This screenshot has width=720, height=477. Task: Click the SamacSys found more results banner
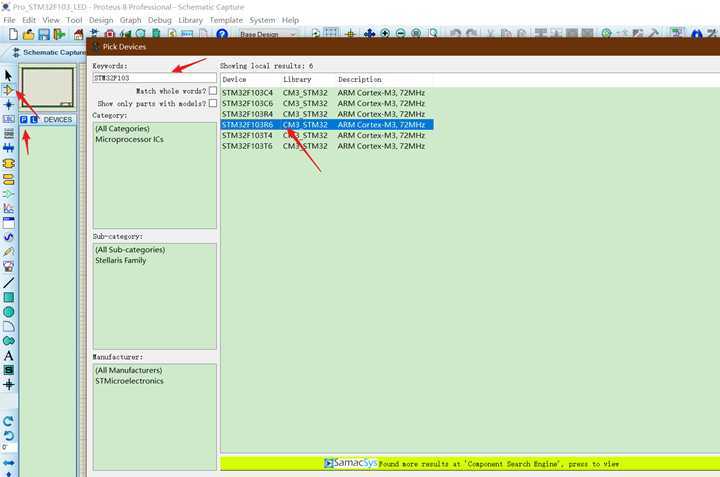pyautogui.click(x=470, y=463)
